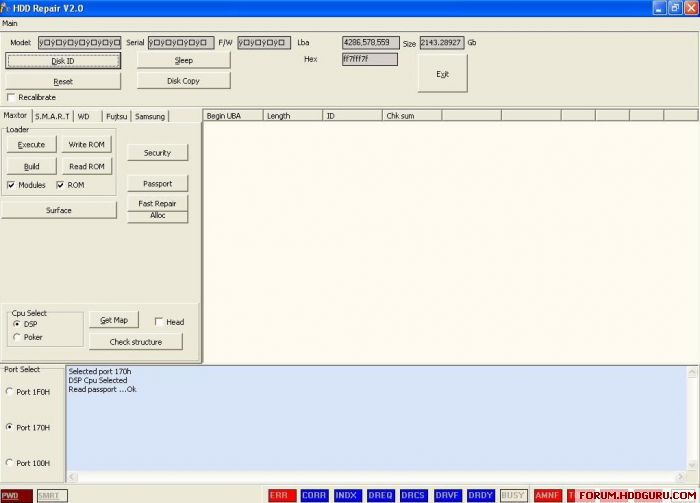
Task: Click the Exit button
Action: (442, 74)
